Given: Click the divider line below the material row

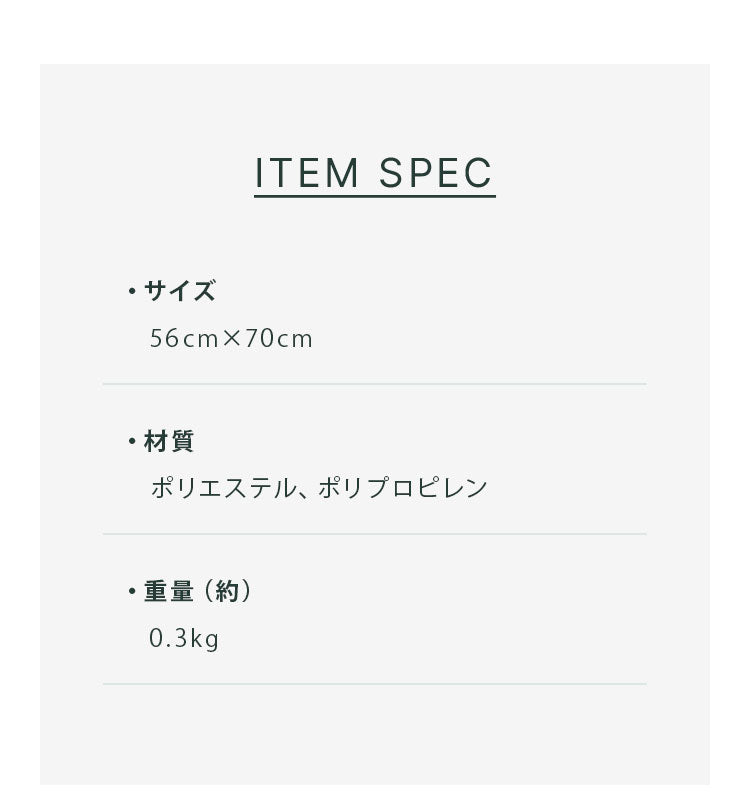Looking at the screenshot, I should 374,534.
